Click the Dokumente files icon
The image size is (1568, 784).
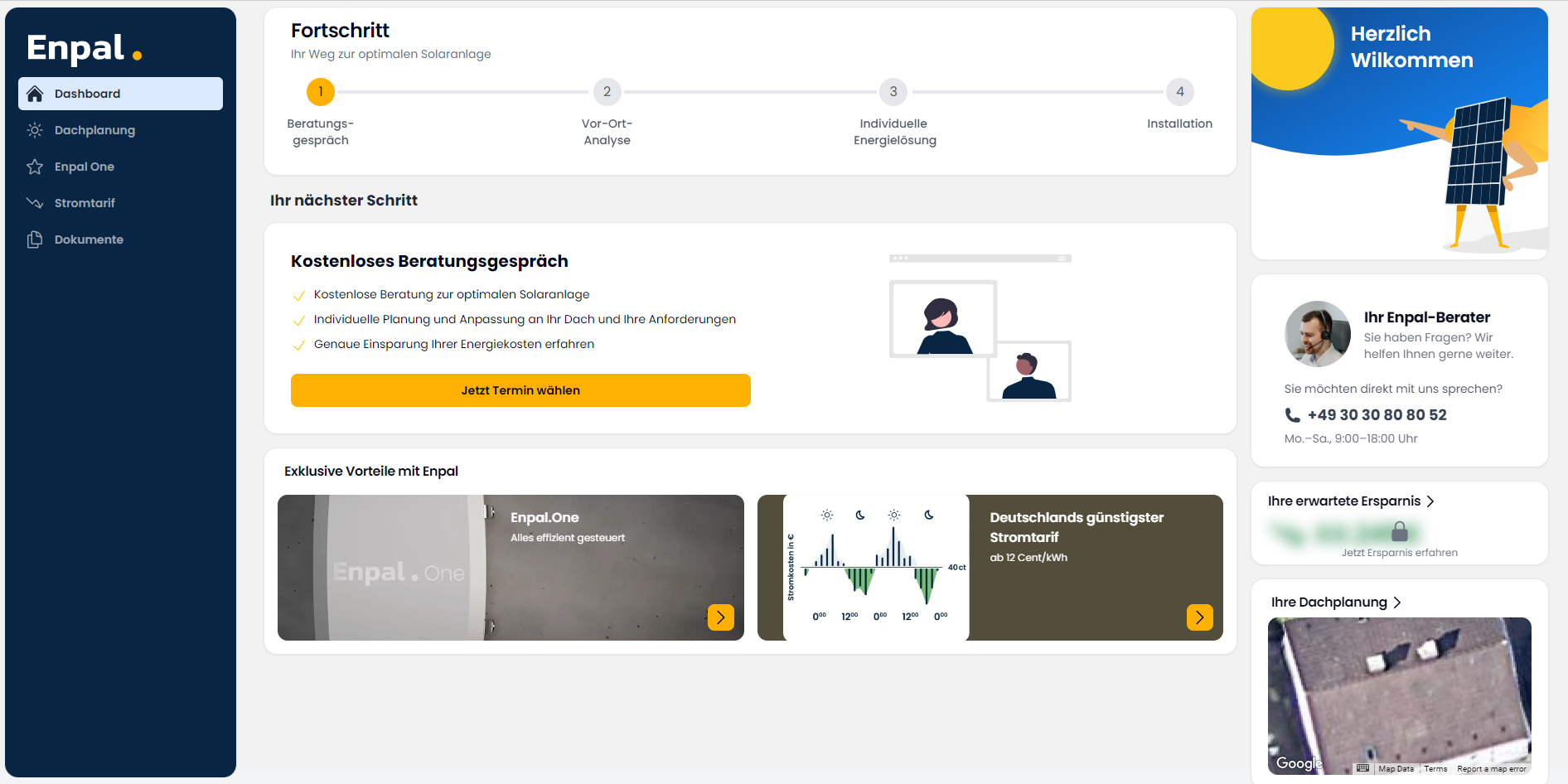coord(35,240)
